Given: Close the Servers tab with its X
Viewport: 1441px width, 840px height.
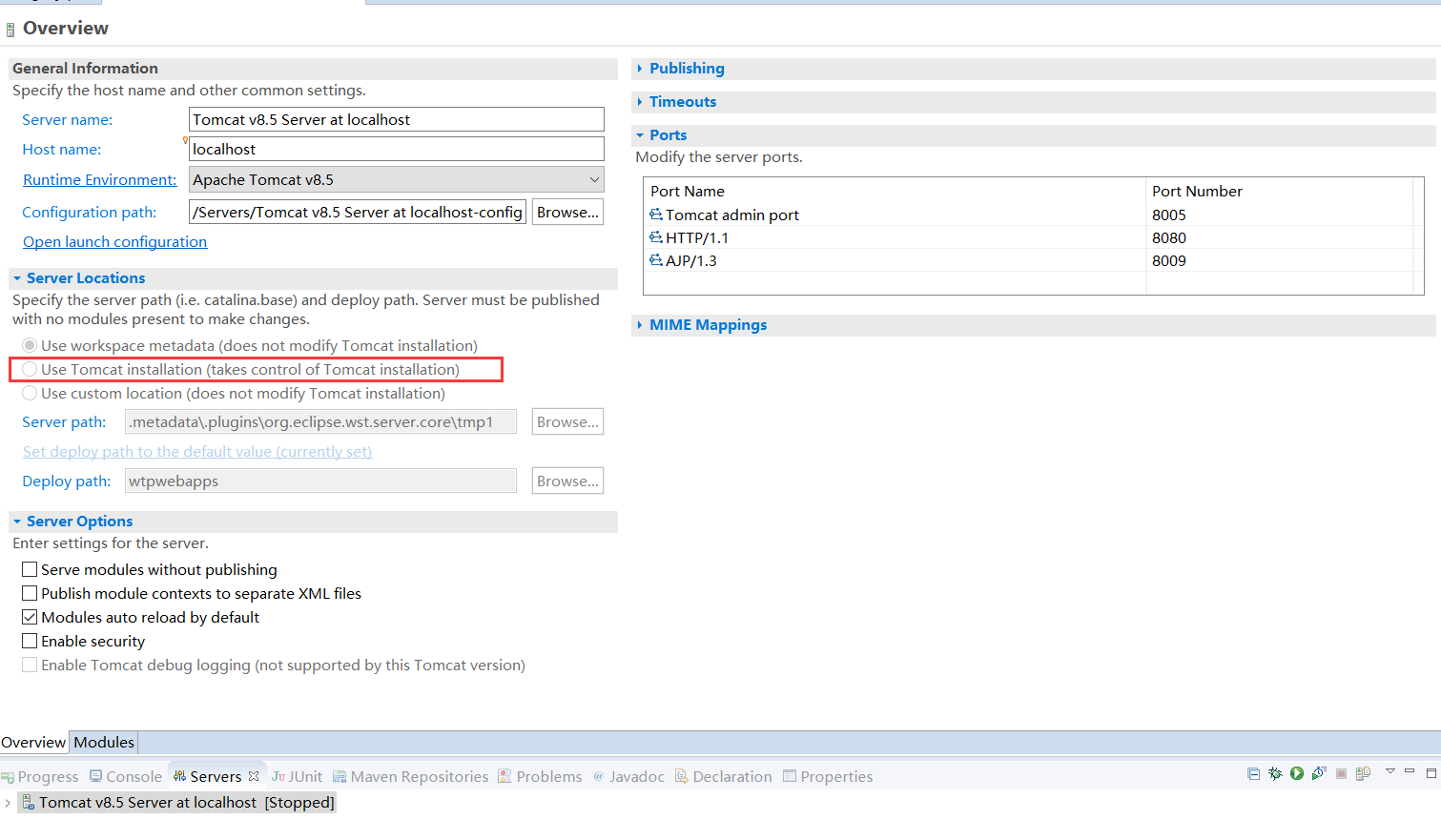Looking at the screenshot, I should (254, 776).
